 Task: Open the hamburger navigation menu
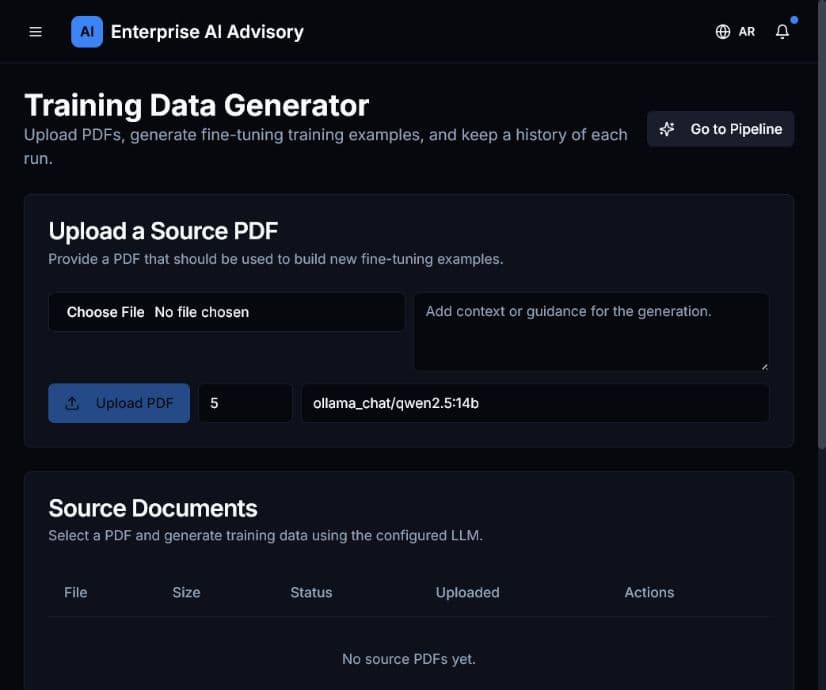pyautogui.click(x=35, y=32)
